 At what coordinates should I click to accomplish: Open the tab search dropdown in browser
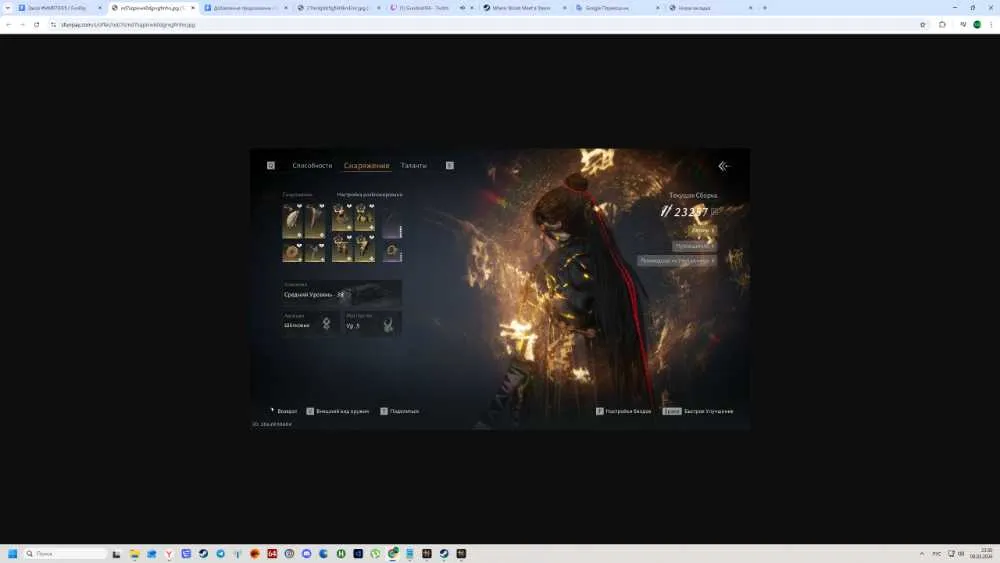click(7, 8)
